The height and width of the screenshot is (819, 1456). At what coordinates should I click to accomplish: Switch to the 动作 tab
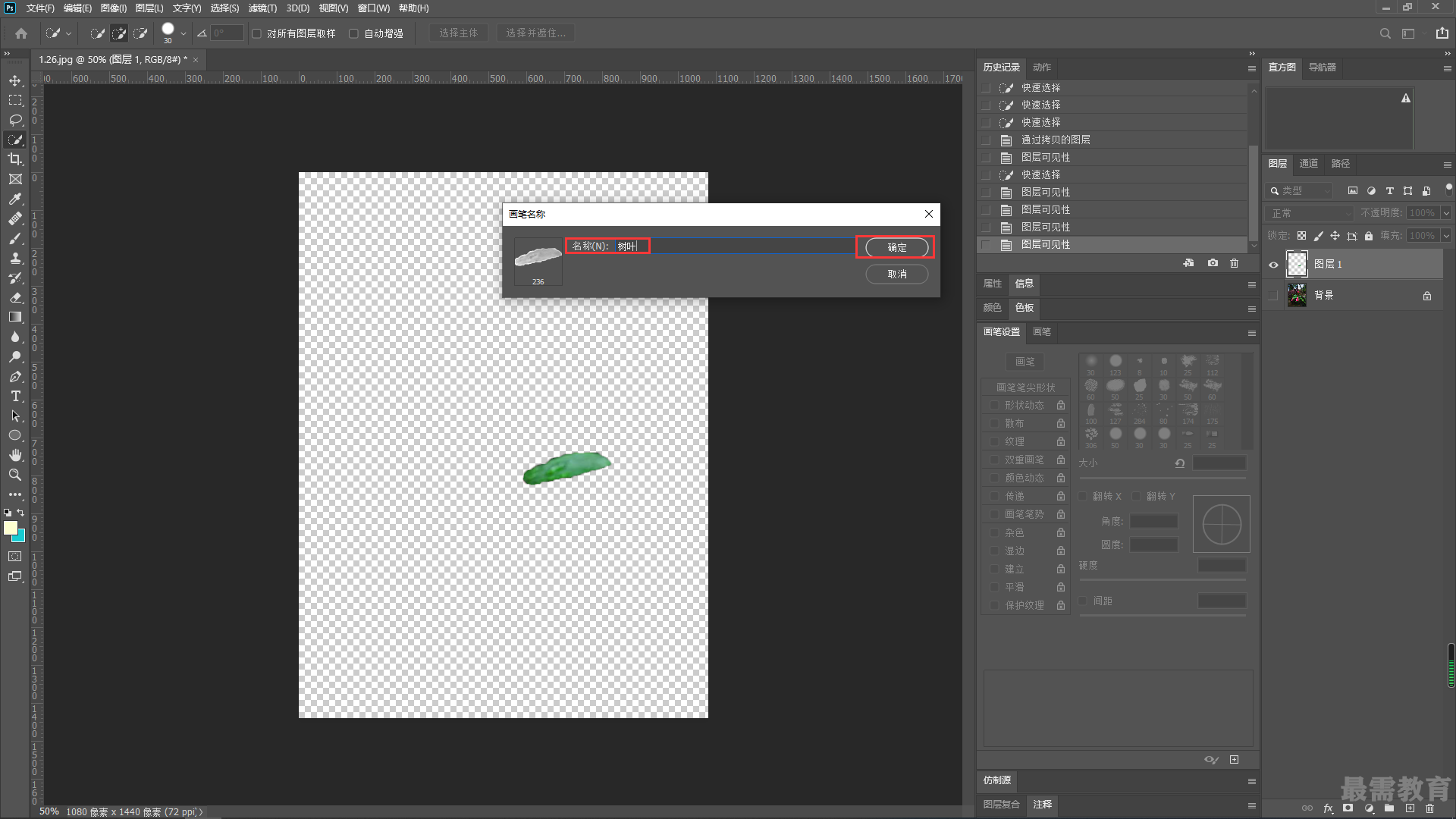(1042, 67)
